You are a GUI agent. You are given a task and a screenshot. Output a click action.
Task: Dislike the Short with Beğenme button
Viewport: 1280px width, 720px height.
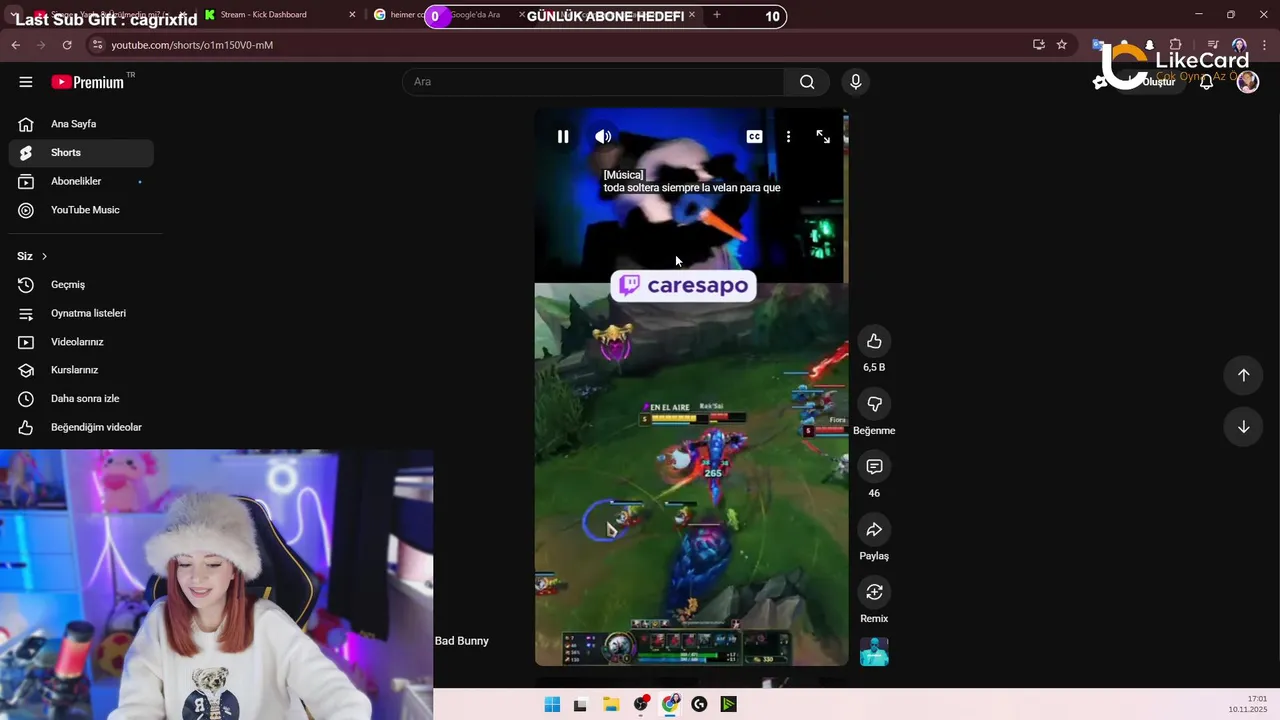pos(874,404)
